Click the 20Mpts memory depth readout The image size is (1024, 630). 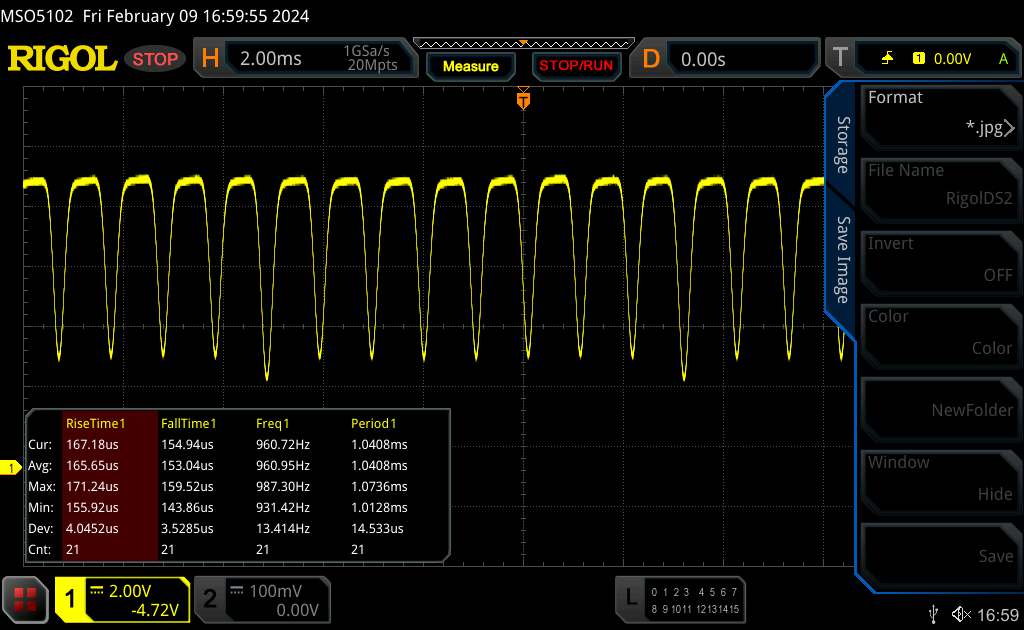(x=372, y=65)
